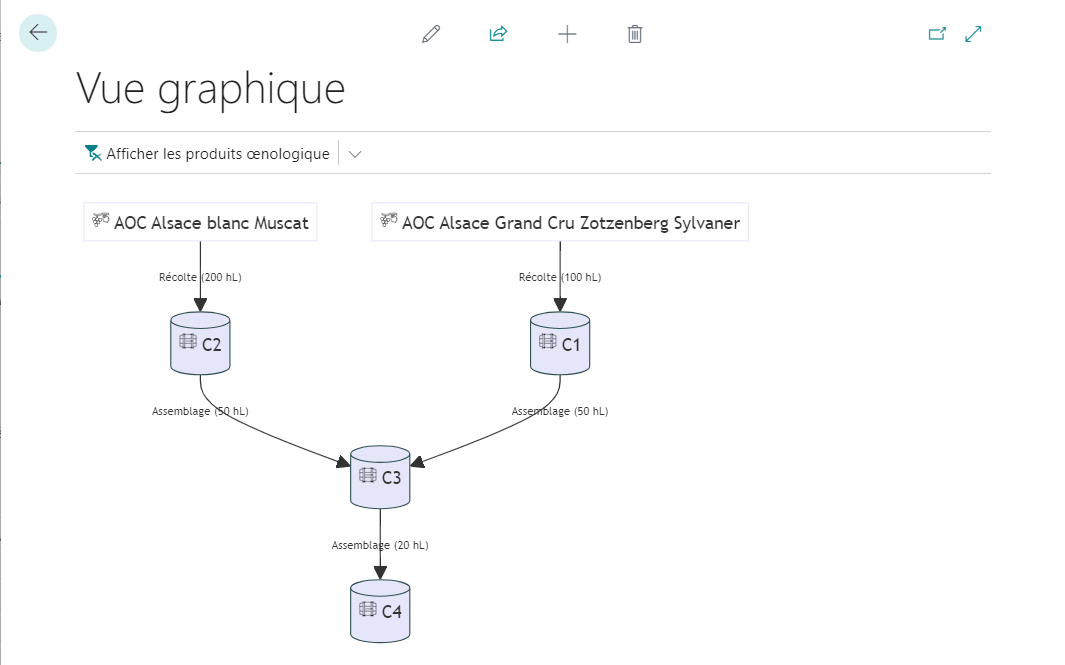
Task: Click the share icon in the toolbar
Action: pyautogui.click(x=499, y=34)
